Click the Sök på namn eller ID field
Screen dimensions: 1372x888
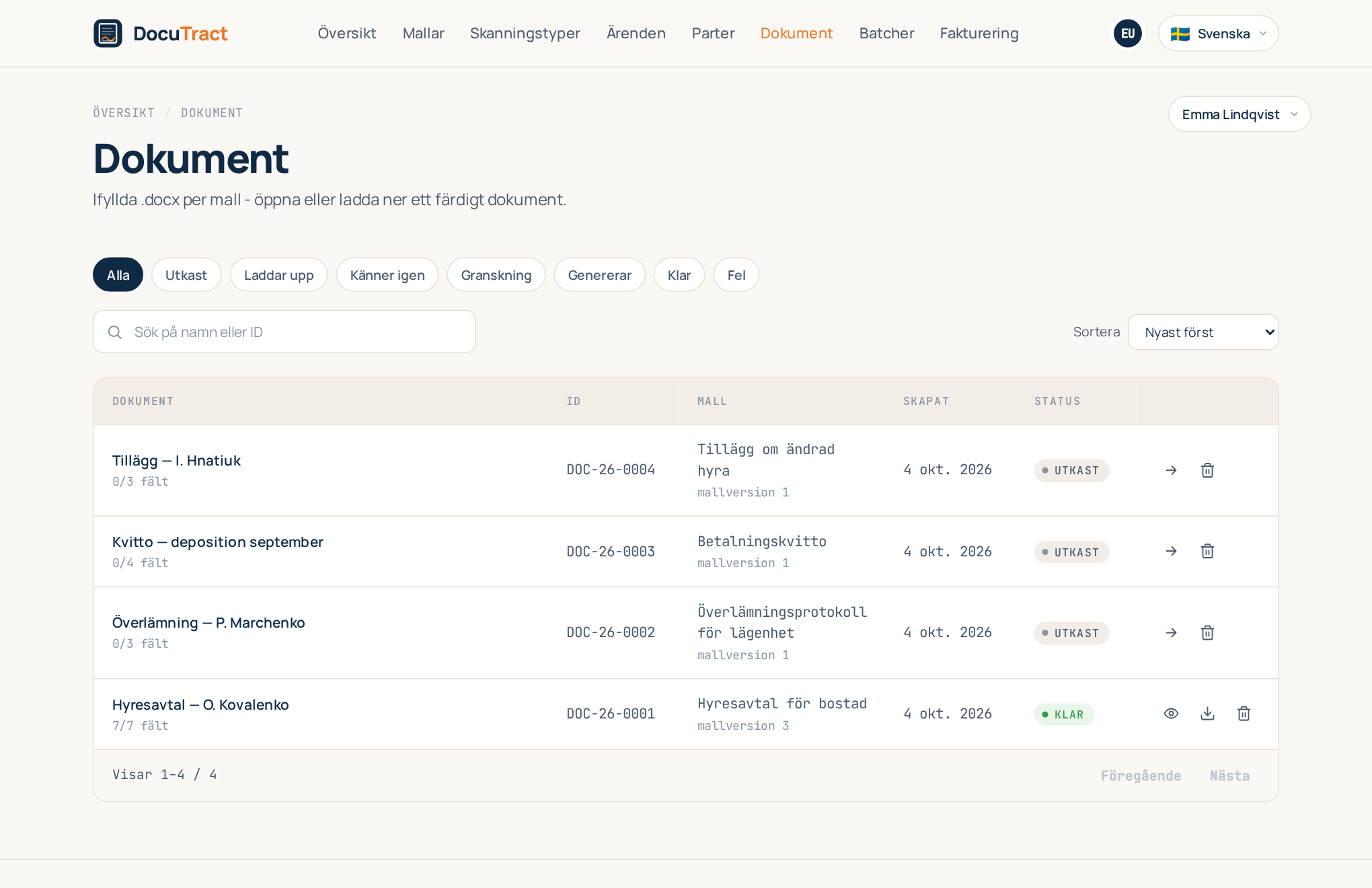(x=284, y=332)
